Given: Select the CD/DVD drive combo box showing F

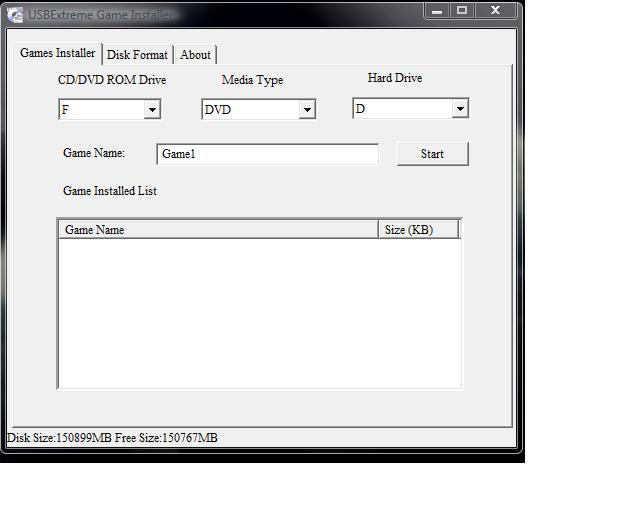Looking at the screenshot, I should [110, 109].
